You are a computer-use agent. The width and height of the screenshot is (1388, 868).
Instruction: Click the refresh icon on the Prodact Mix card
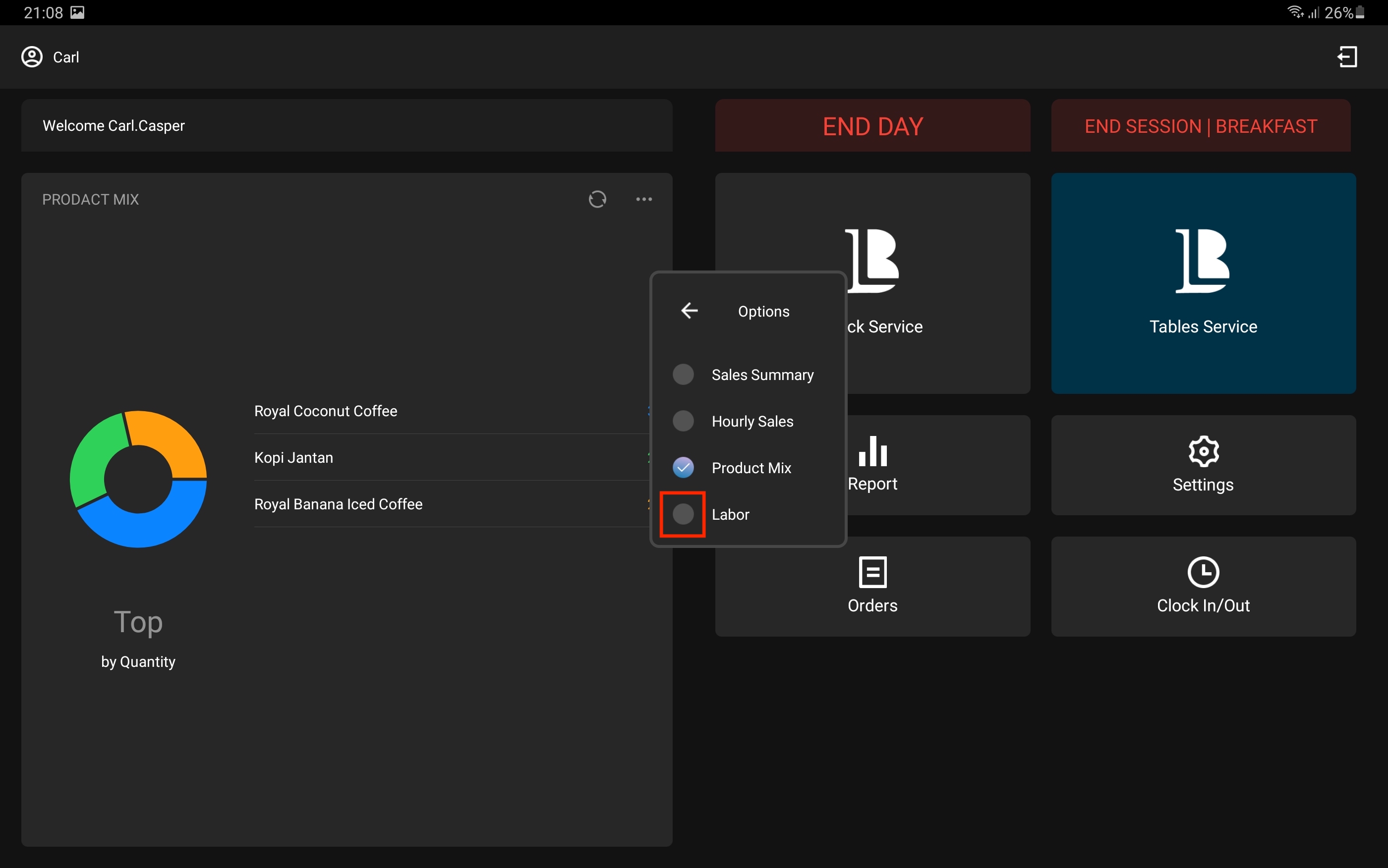pos(597,199)
